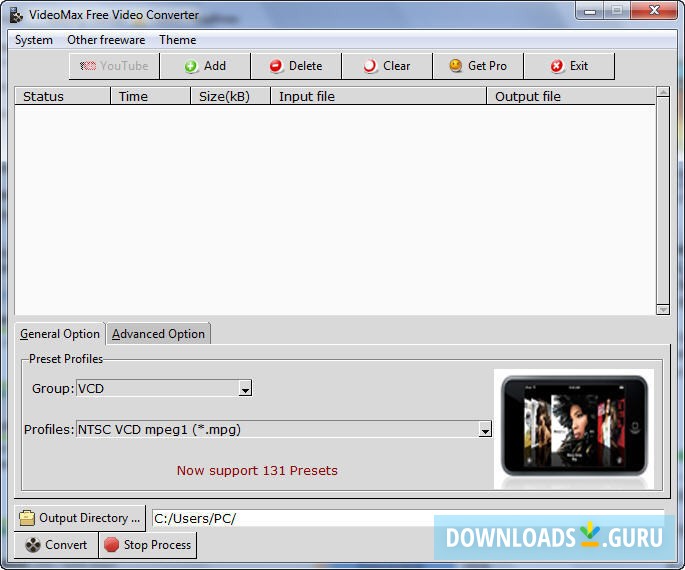This screenshot has height=570, width=685.
Task: Click the output path field C:/Users/PC/
Action: coord(408,518)
